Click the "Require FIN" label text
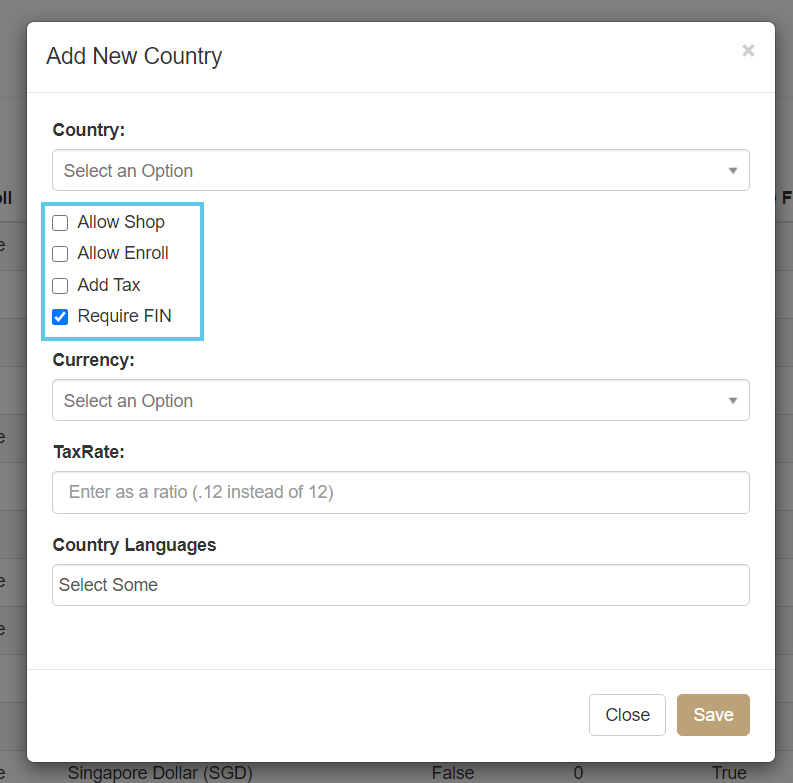 (124, 316)
